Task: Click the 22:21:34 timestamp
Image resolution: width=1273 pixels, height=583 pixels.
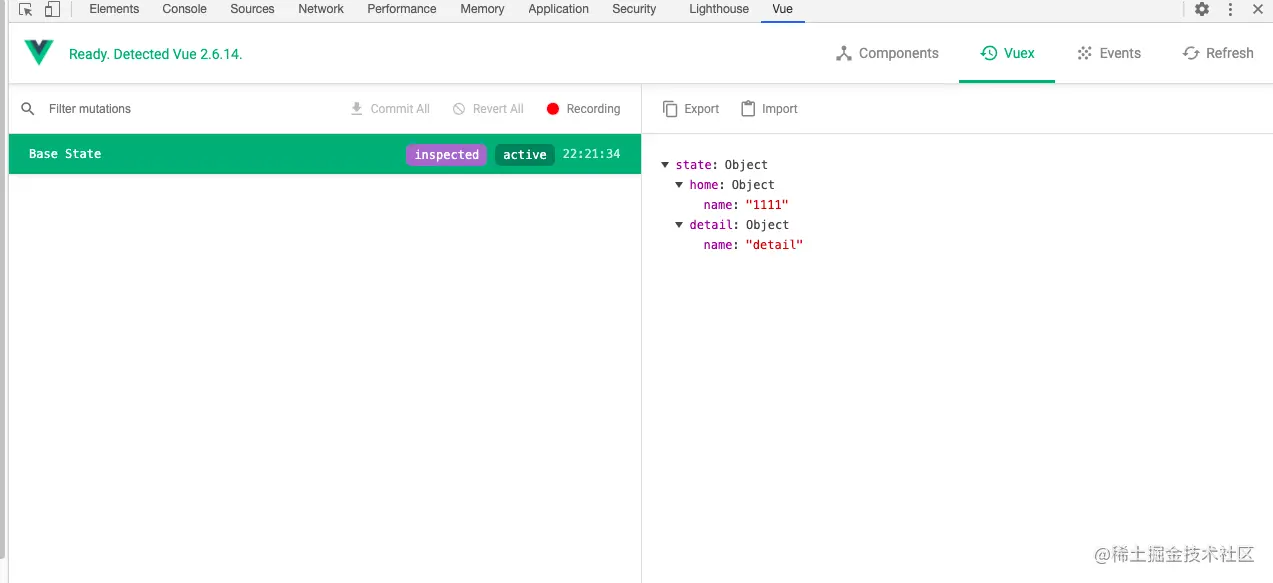Action: 591,154
